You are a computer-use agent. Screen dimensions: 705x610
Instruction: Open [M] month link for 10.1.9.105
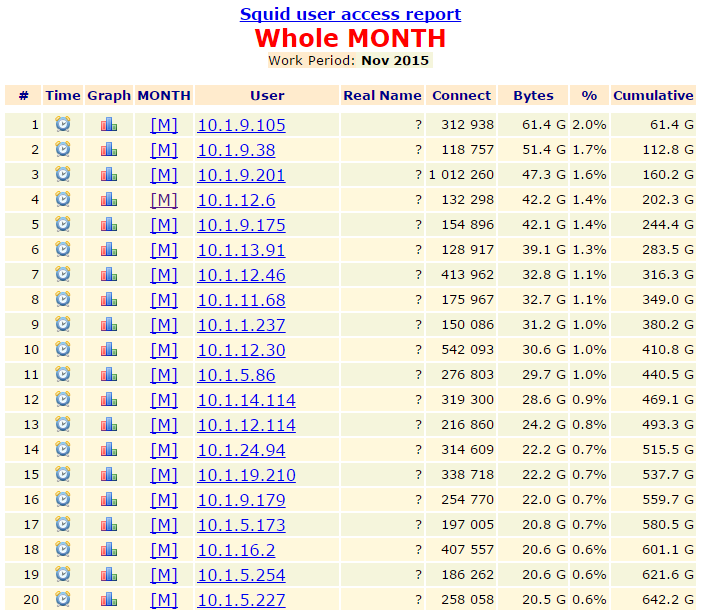click(164, 125)
